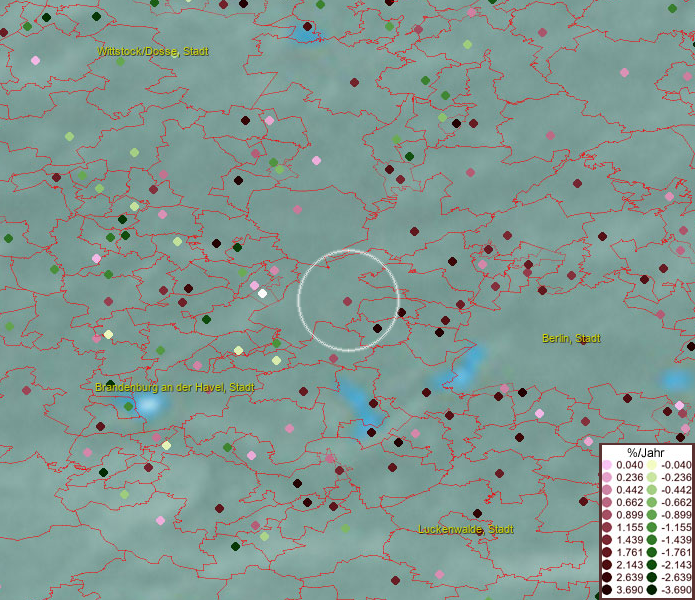This screenshot has height=600, width=695.
Task: Click the %/Jahr legend title
Action: click(x=645, y=452)
